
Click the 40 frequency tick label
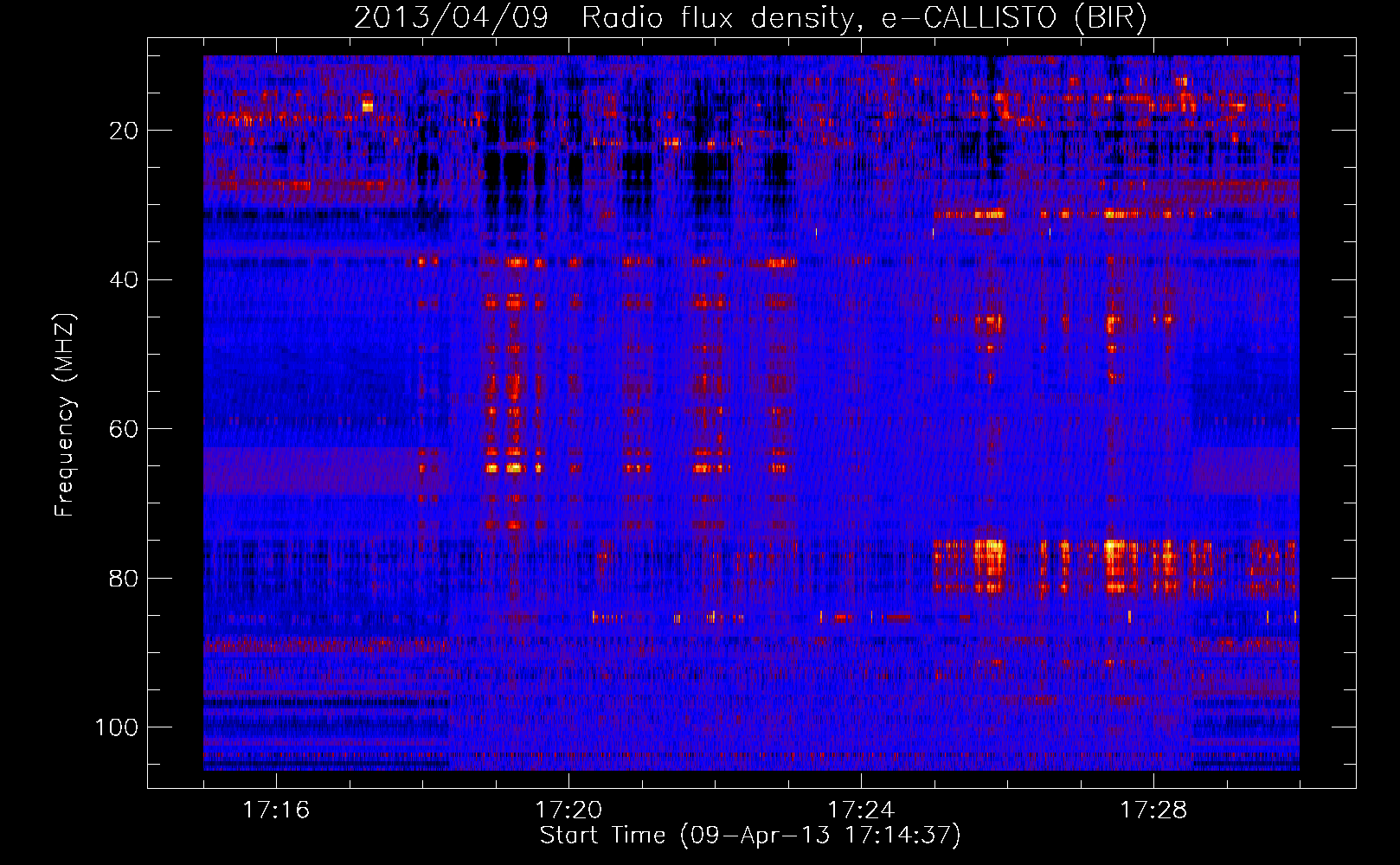click(x=125, y=280)
